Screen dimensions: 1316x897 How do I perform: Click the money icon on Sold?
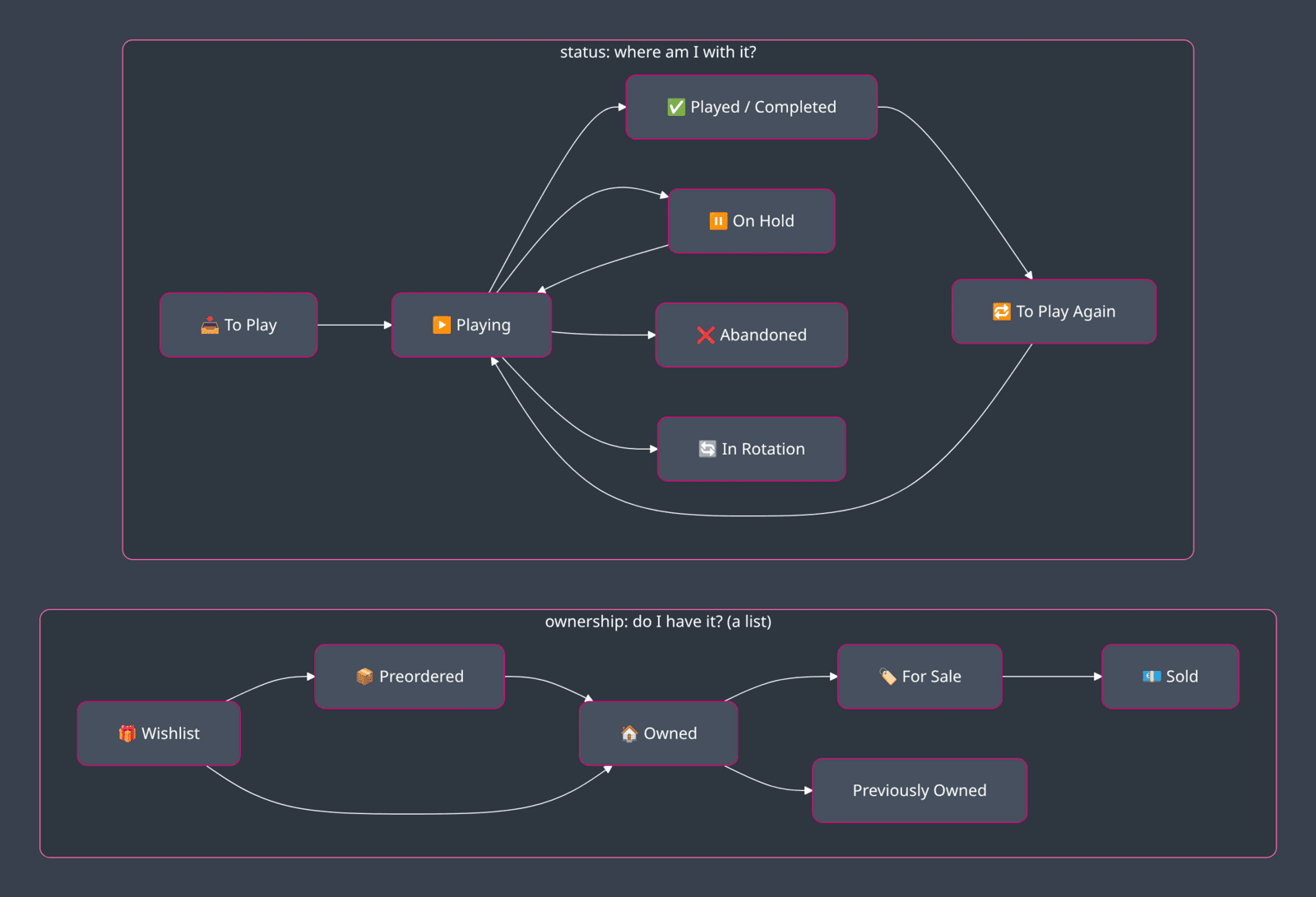coord(1151,677)
